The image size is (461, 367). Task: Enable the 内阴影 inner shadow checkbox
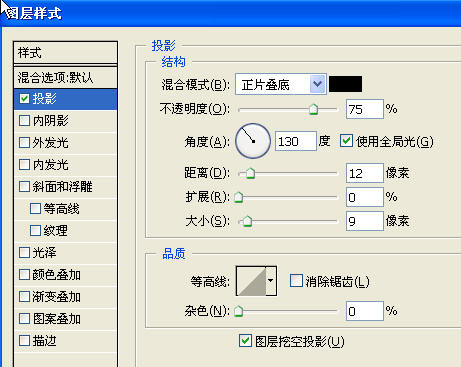point(24,120)
